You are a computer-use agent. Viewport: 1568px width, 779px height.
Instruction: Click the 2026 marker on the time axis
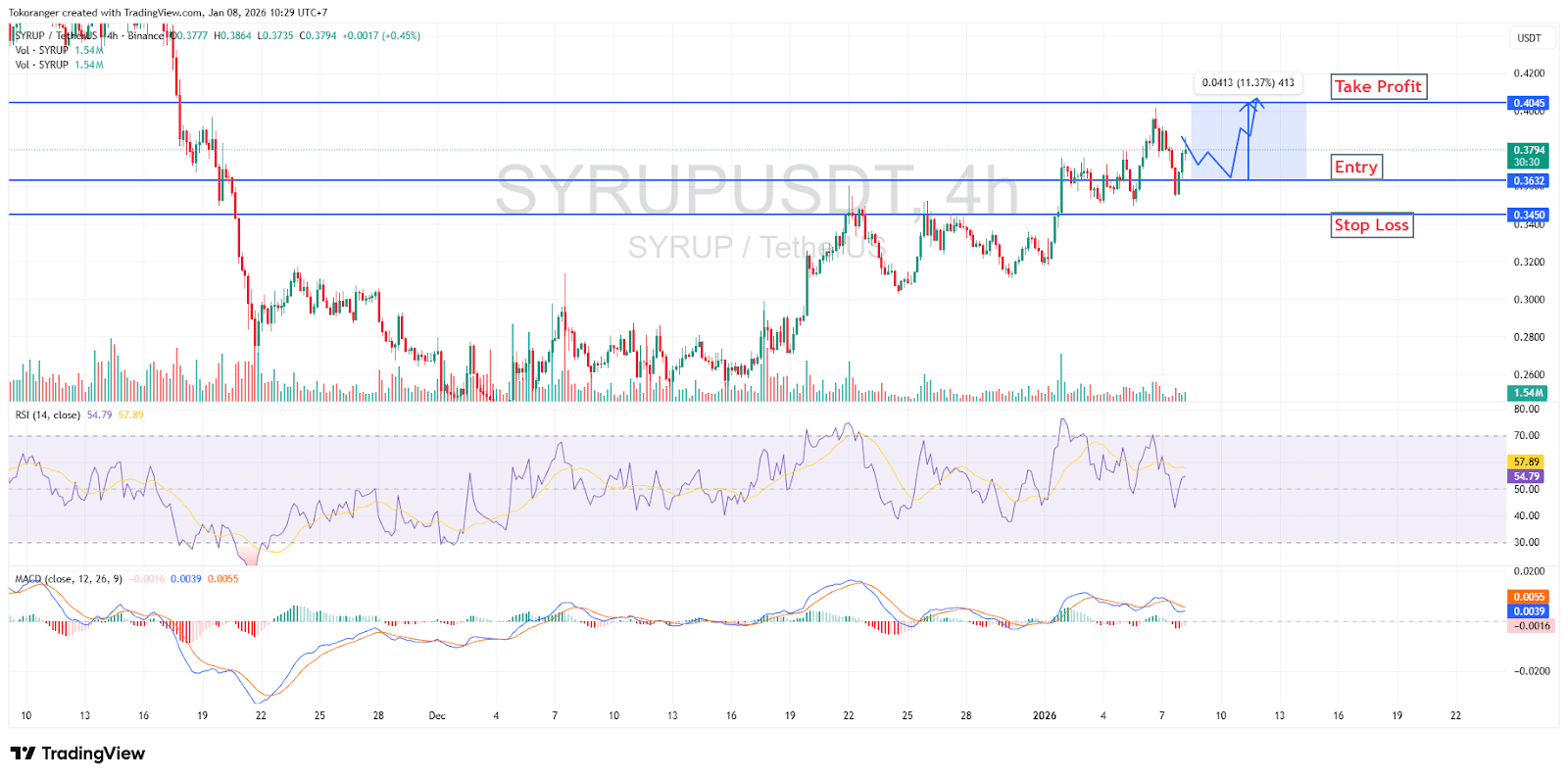1045,716
